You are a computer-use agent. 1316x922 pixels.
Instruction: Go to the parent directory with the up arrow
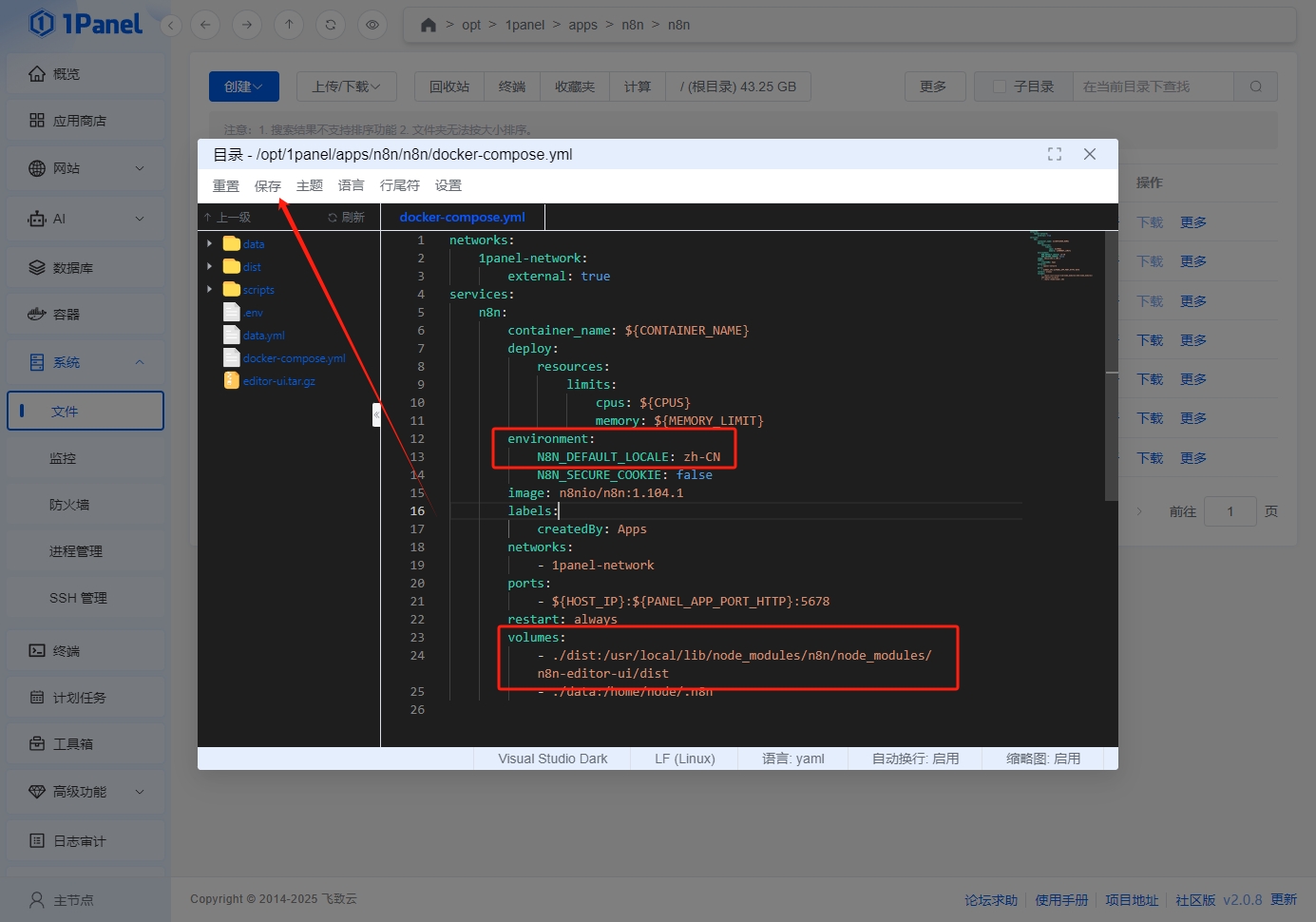point(289,25)
